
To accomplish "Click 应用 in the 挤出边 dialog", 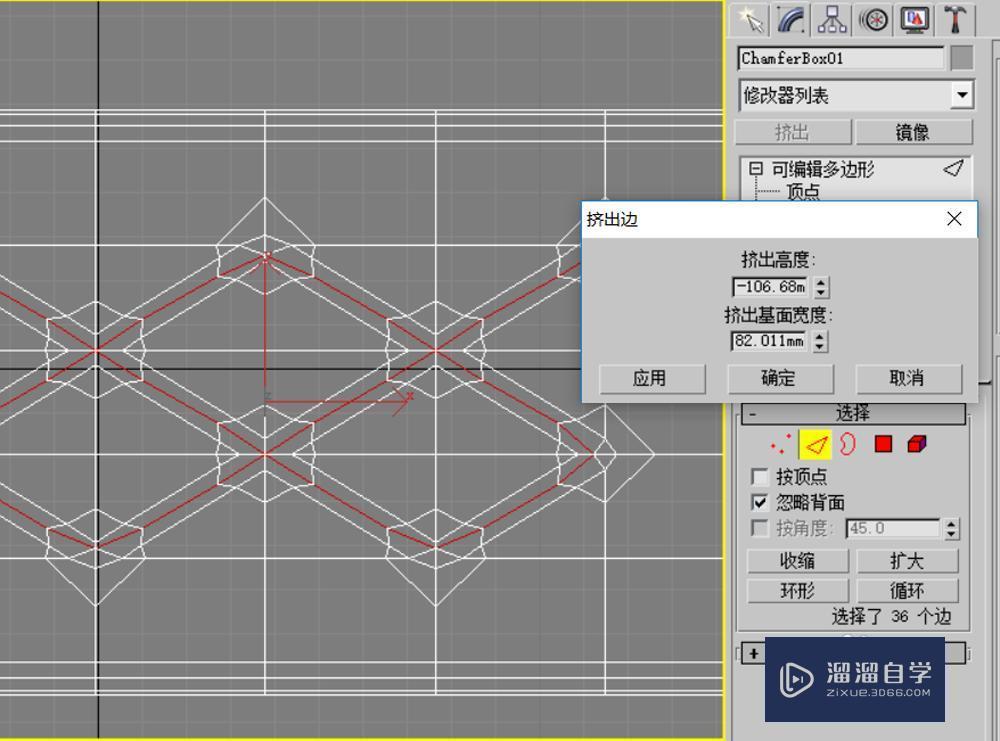I will click(x=652, y=379).
